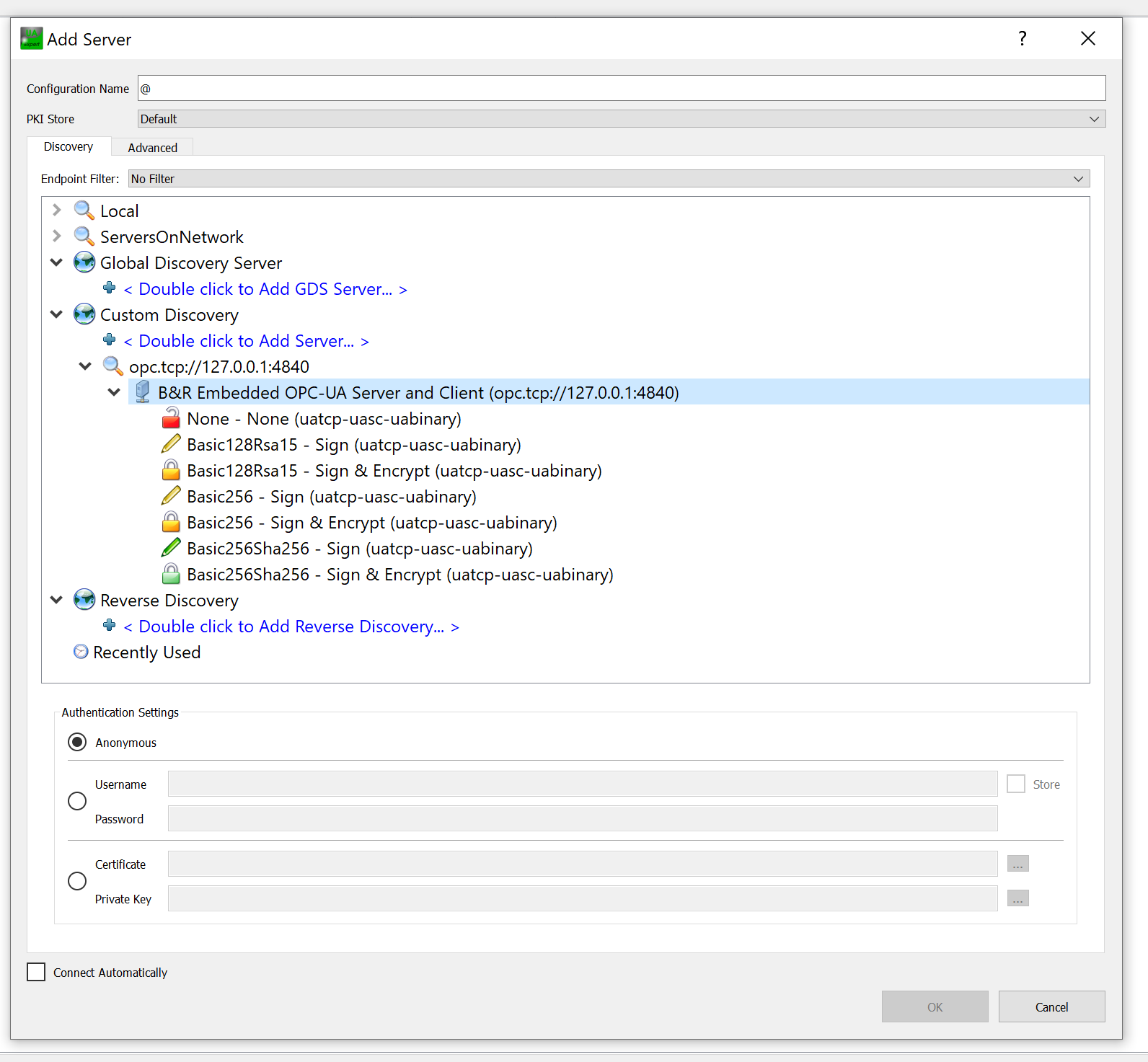Click the Private Key path field
Screen dimensions: 1148x1062
point(583,898)
